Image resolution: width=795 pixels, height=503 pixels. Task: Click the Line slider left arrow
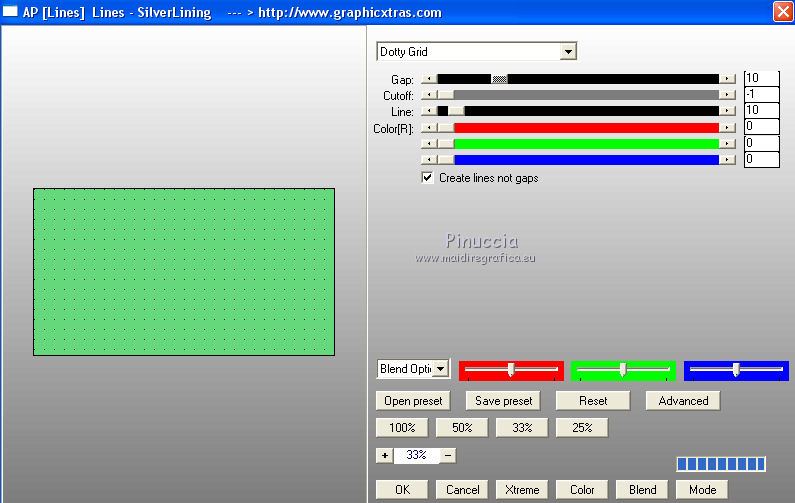coord(429,111)
